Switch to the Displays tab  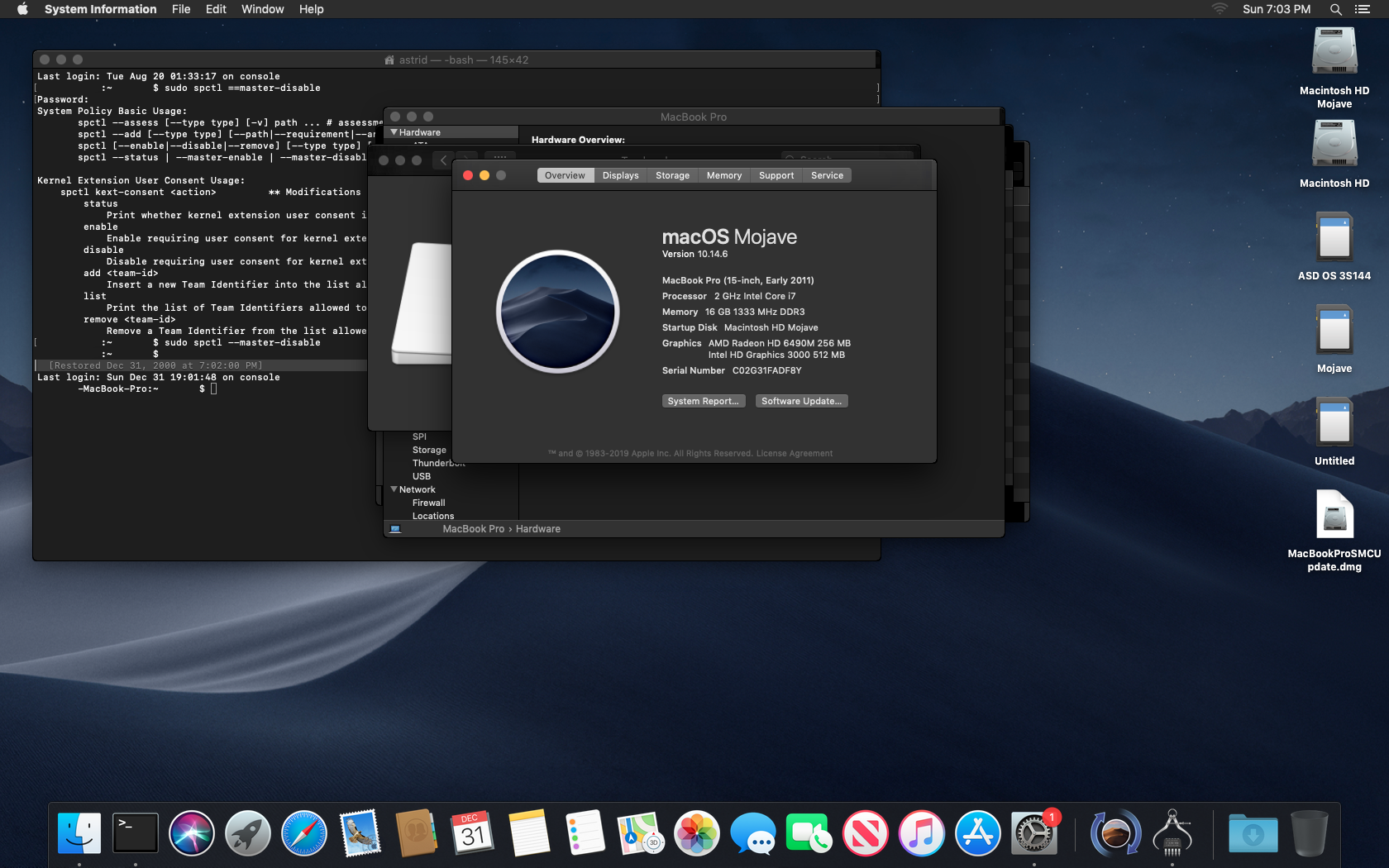tap(620, 175)
